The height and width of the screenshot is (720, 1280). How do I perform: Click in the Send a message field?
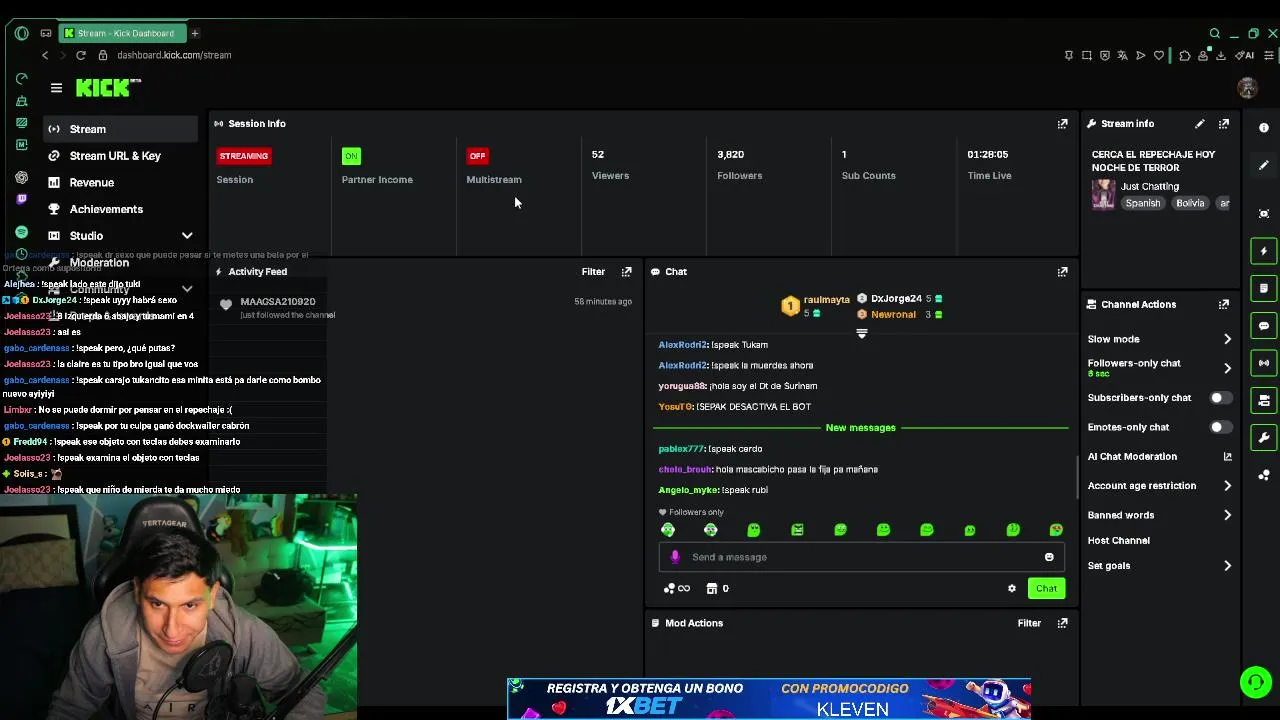tap(862, 557)
